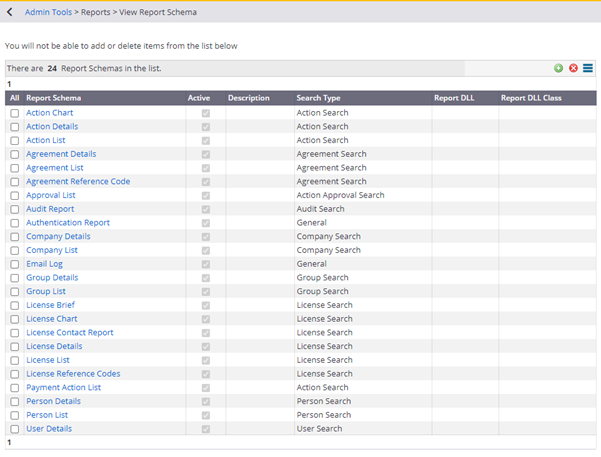Viewport: 601px width, 457px height.
Task: Open the Payment Action List schema
Action: pos(63,388)
